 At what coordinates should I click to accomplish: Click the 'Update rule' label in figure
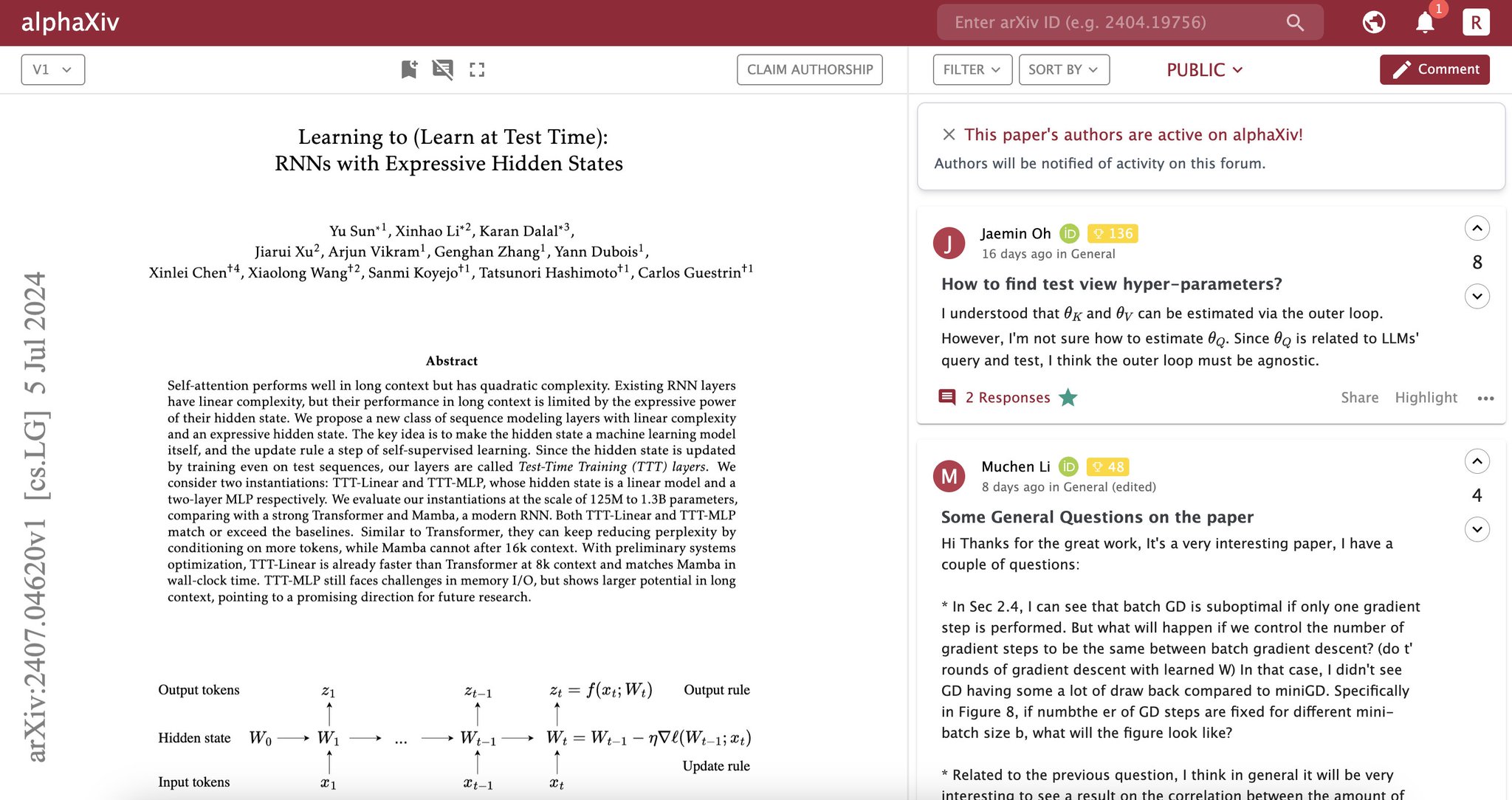[716, 766]
